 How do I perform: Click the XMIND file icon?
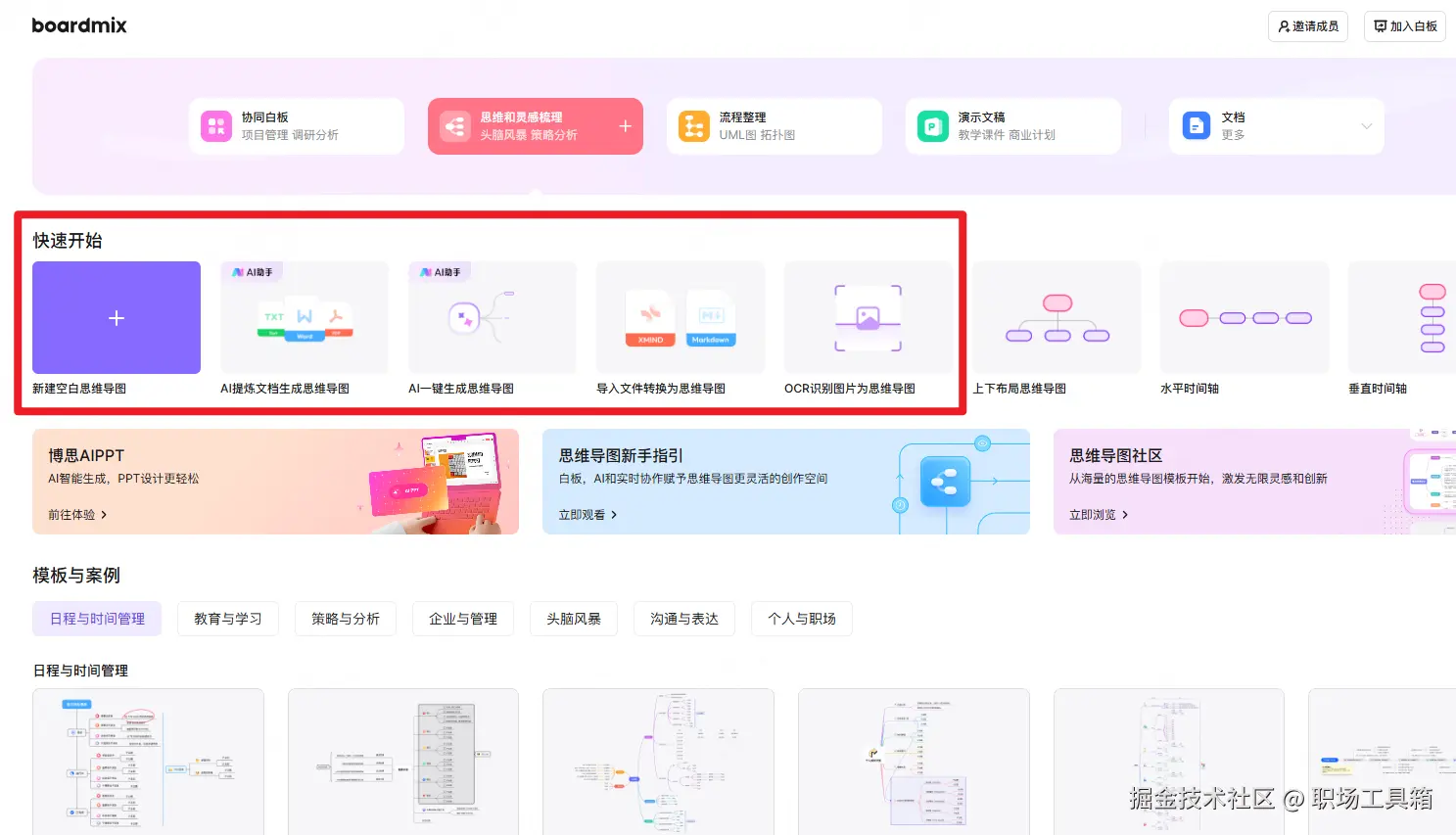(x=650, y=318)
